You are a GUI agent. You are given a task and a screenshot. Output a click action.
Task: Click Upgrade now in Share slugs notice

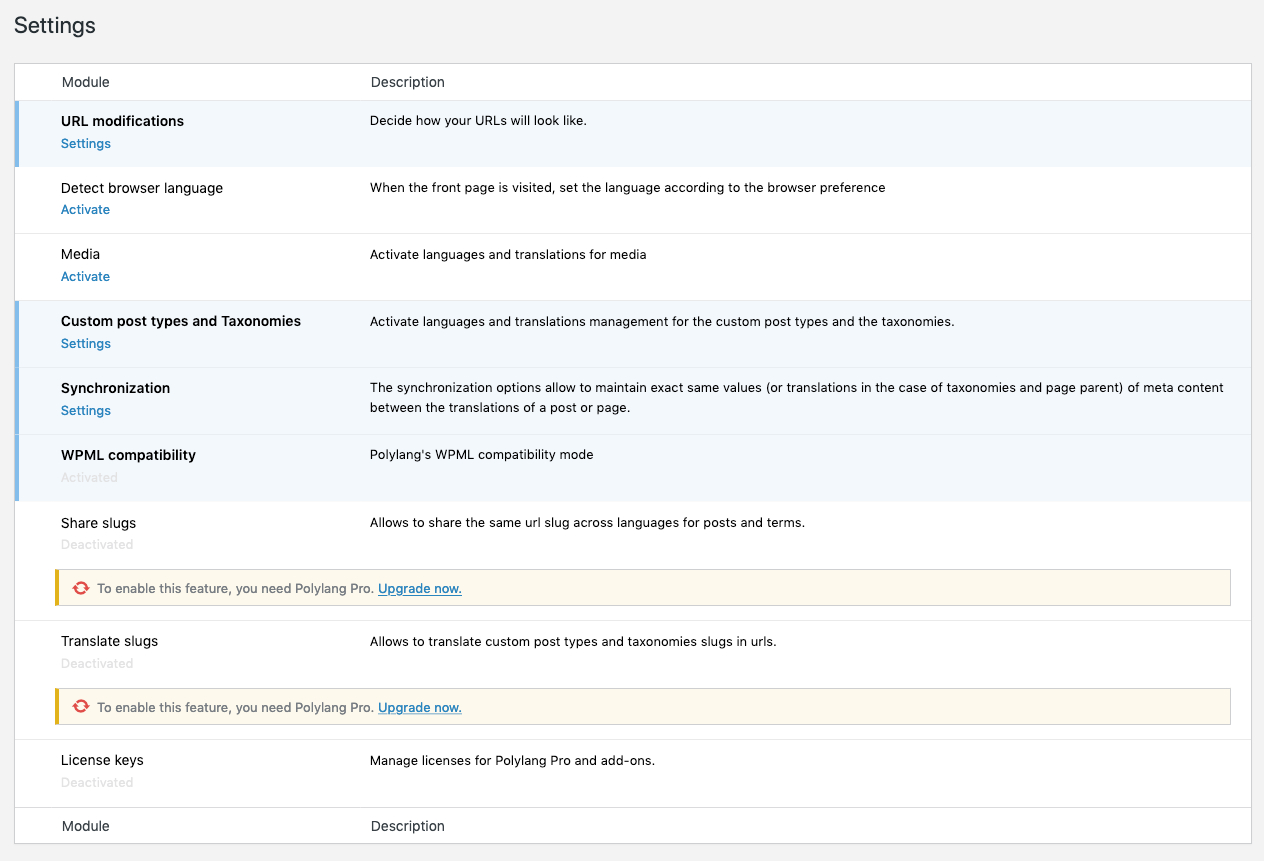[419, 589]
